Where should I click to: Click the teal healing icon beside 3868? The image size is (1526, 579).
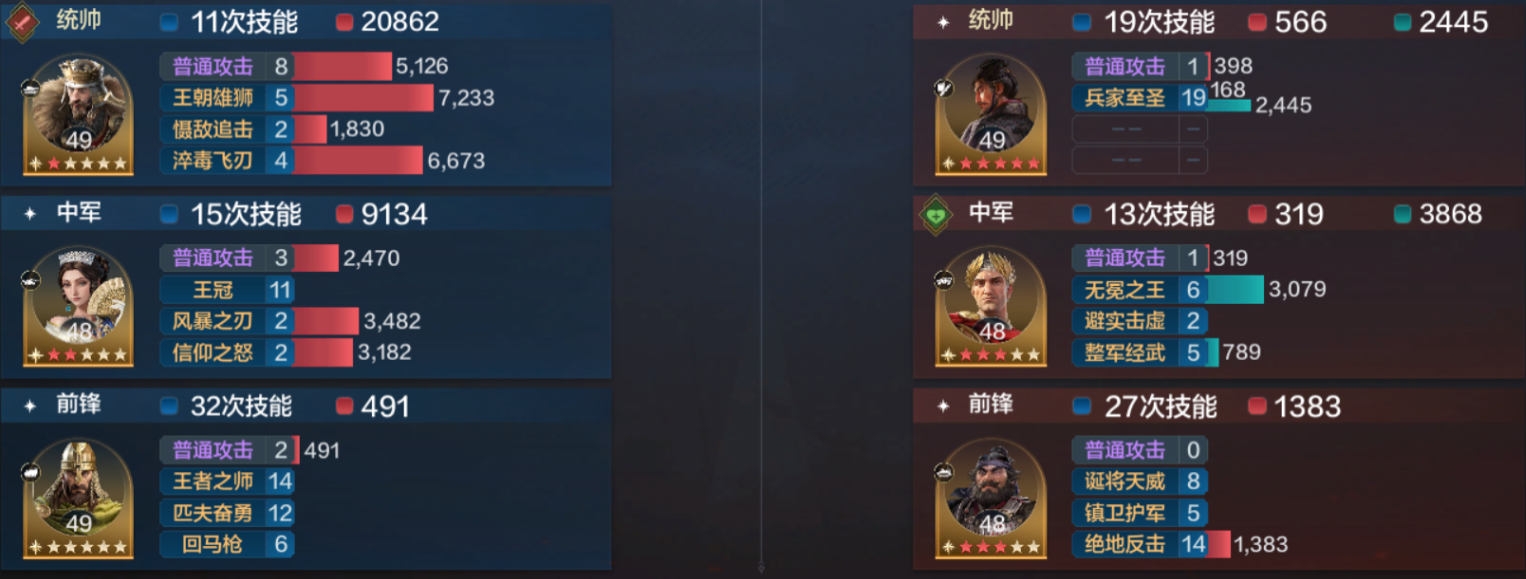[1402, 214]
